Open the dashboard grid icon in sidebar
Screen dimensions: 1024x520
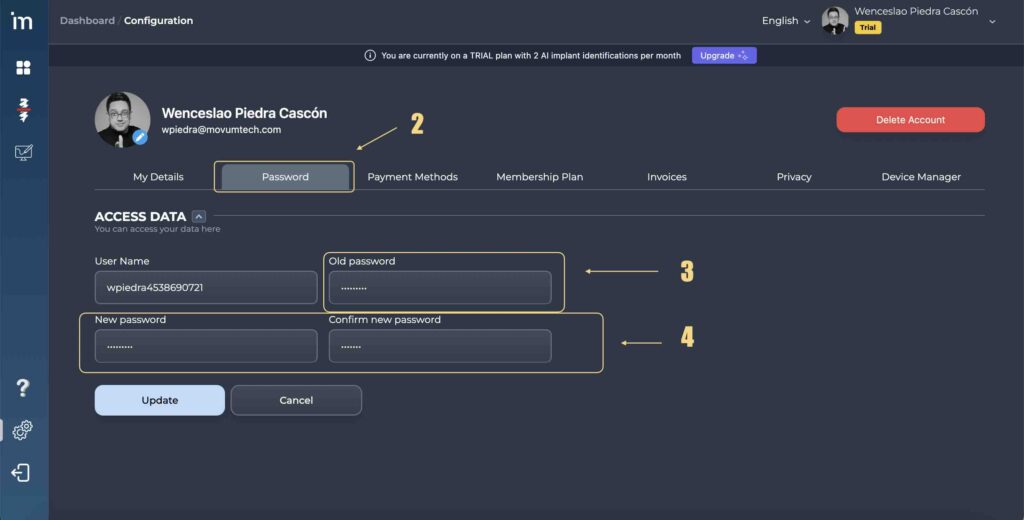tap(23, 68)
